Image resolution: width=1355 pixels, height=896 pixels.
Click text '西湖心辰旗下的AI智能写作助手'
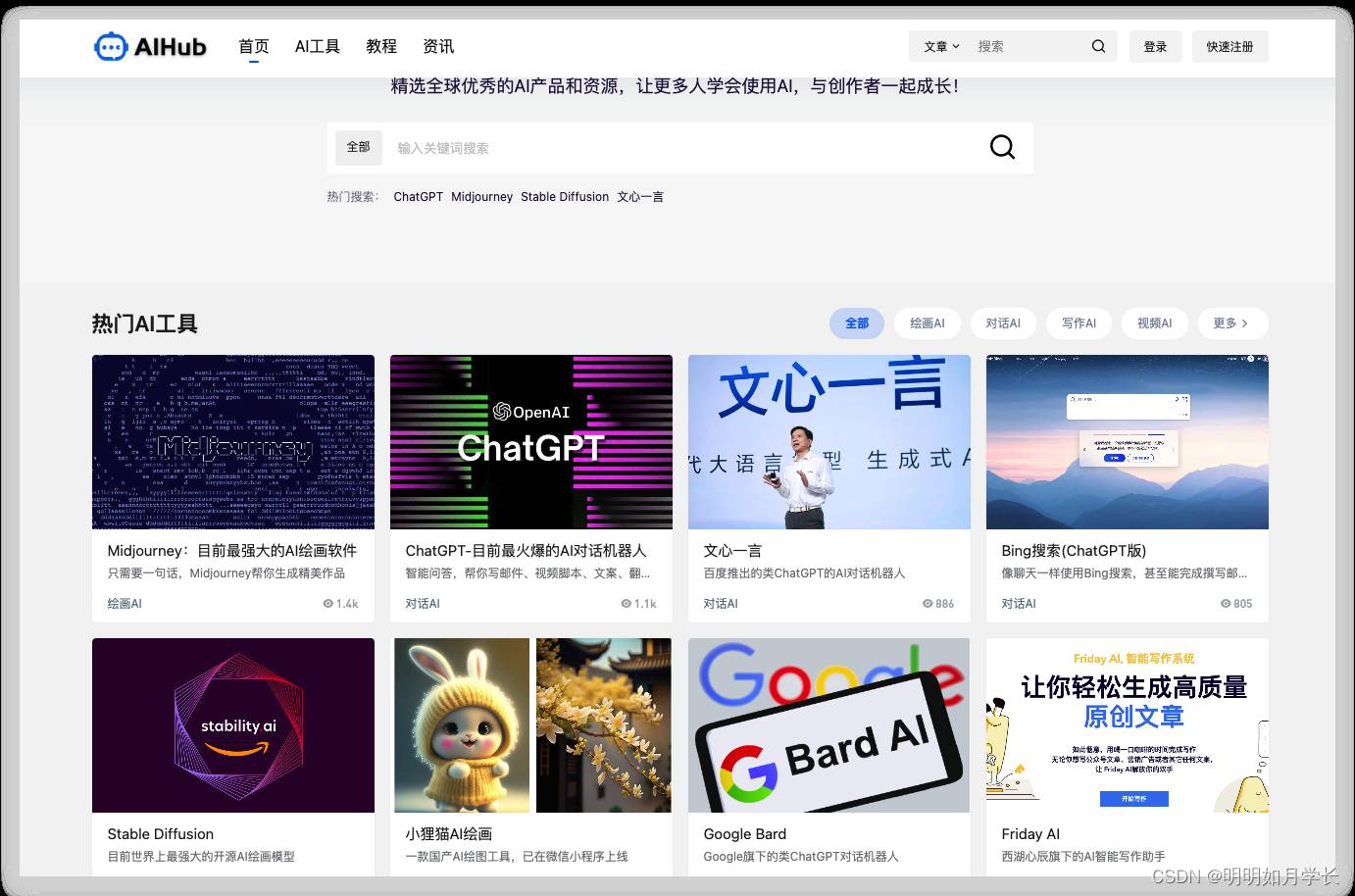pos(1083,857)
